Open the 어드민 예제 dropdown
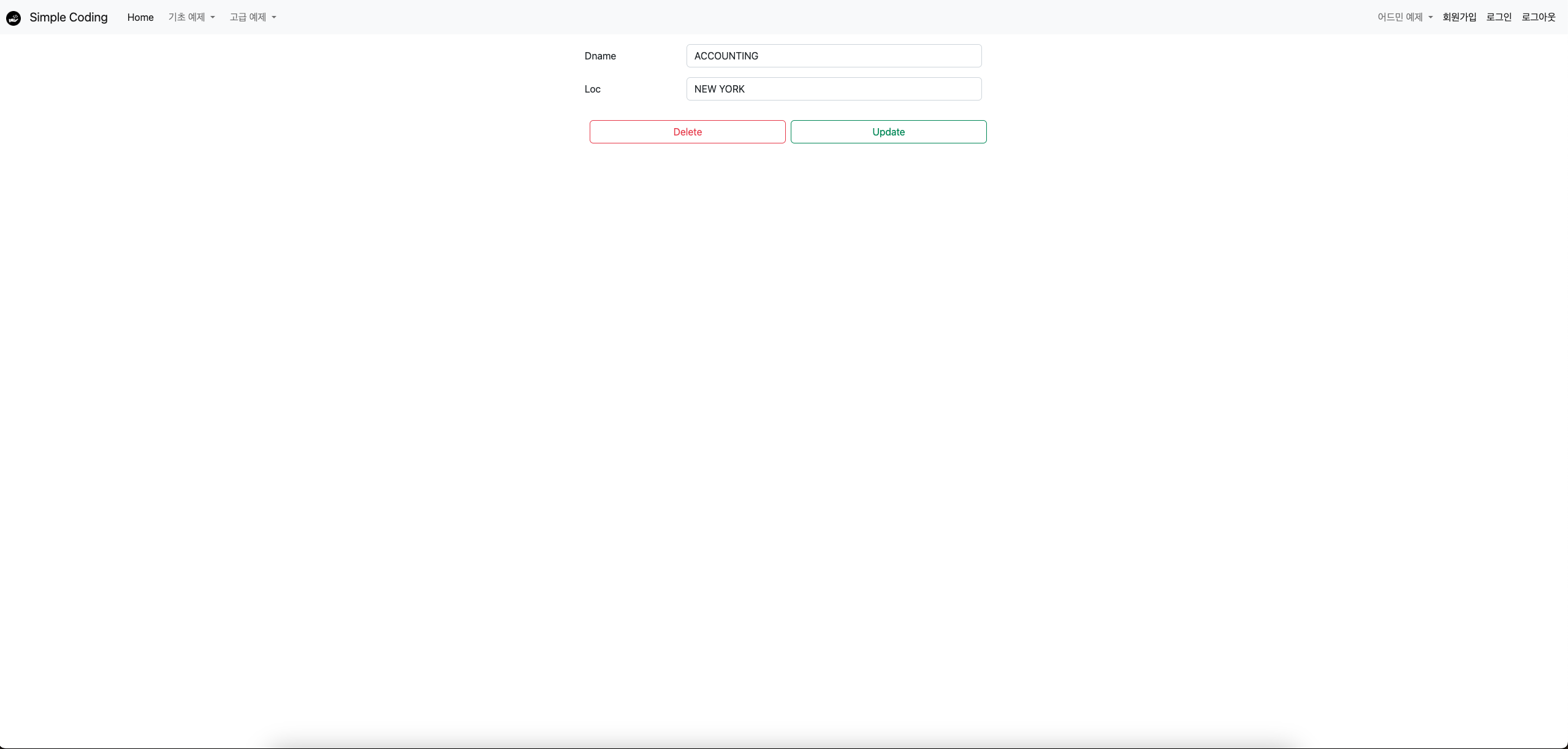1568x749 pixels. [1399, 17]
